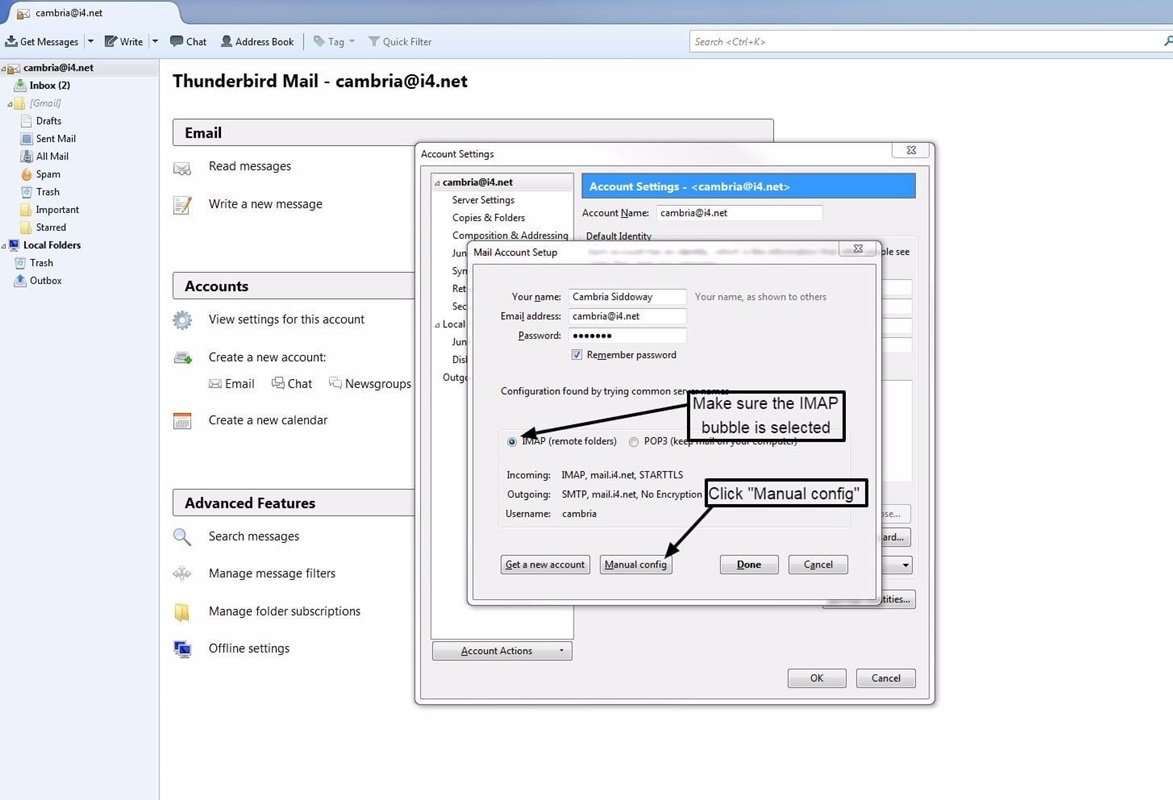Click the account settings gear icon

[182, 320]
